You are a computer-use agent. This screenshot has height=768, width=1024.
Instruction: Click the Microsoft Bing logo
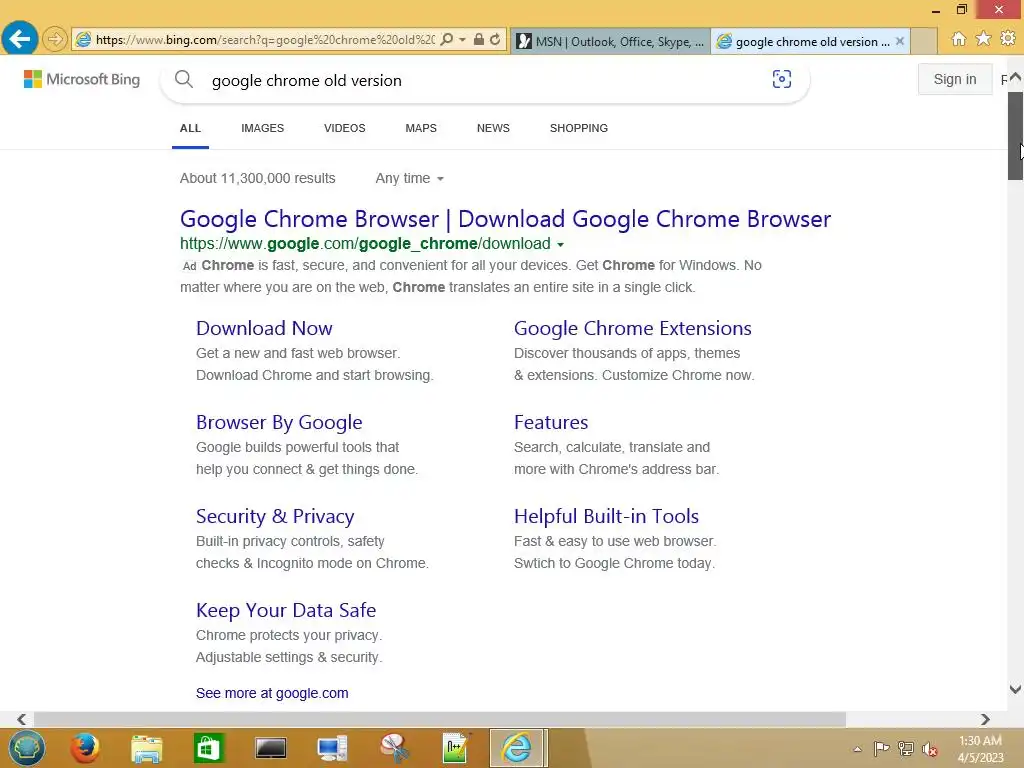pyautogui.click(x=82, y=79)
